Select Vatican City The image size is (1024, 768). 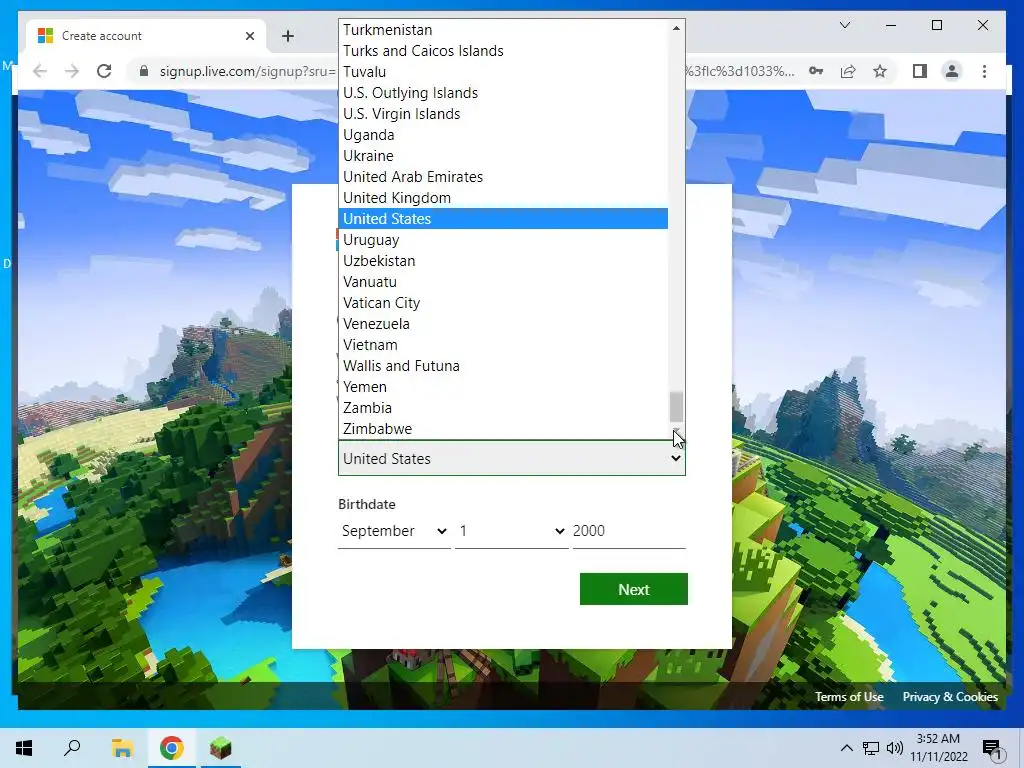[x=503, y=303]
